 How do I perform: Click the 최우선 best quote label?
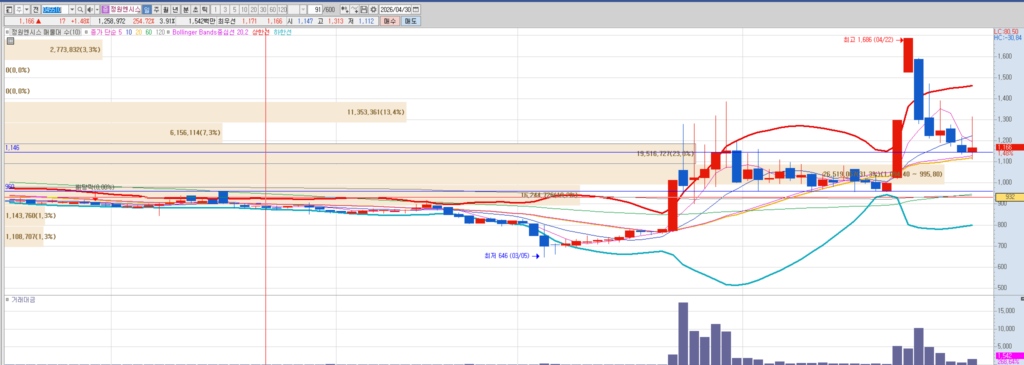click(227, 21)
